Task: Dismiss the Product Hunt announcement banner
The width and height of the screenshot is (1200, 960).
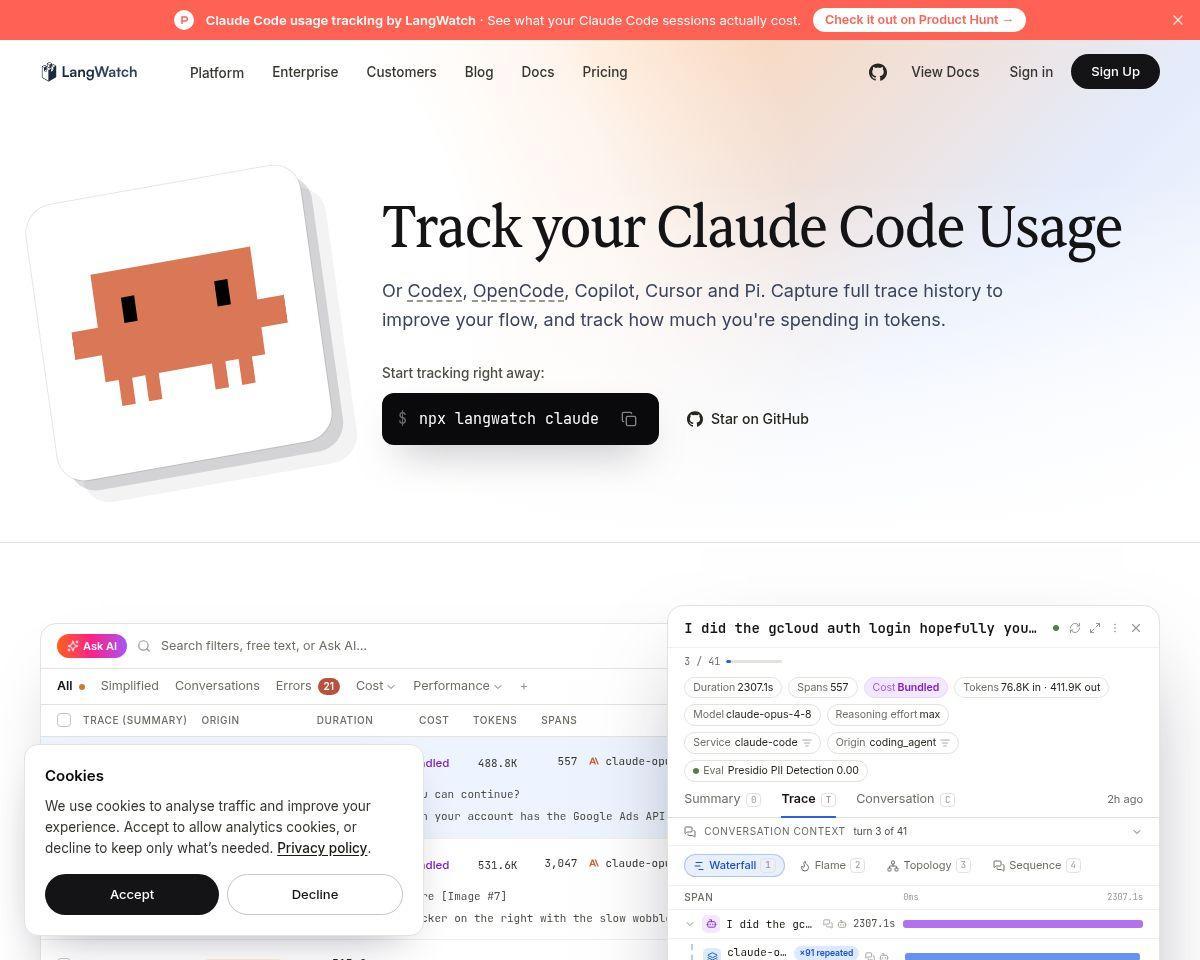Action: click(1177, 20)
